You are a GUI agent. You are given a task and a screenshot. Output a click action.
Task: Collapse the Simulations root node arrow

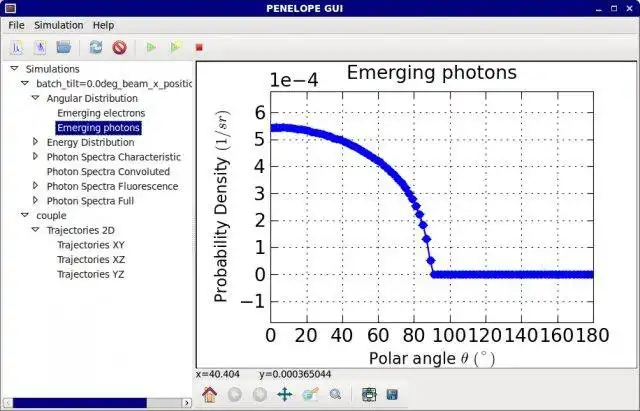14,69
